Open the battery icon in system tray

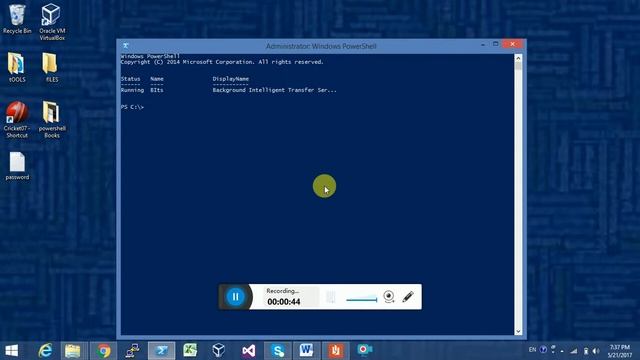586,351
